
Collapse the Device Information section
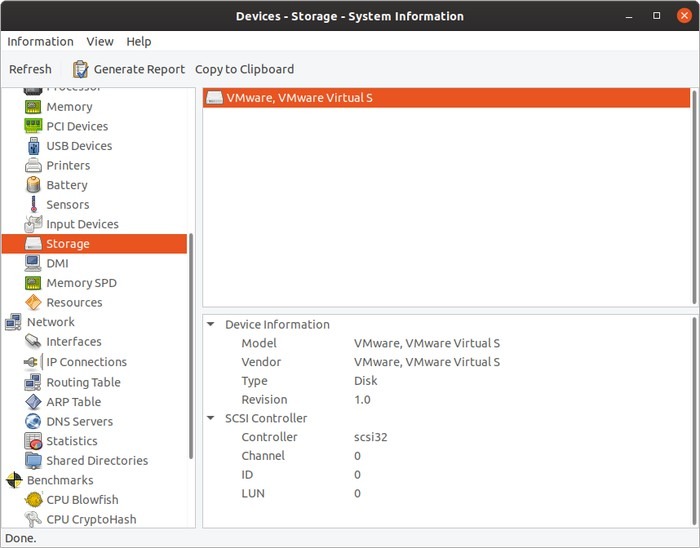pos(211,324)
